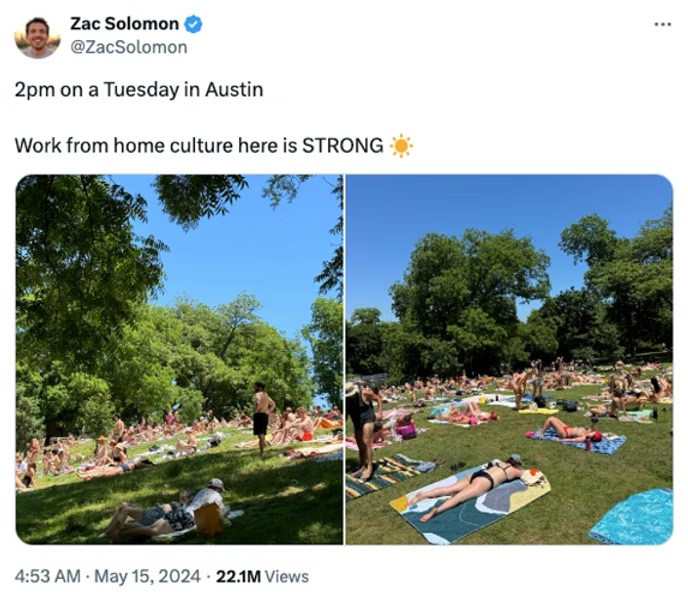688x600 pixels.
Task: Visit the @ZacSolomon handle link
Action: tap(129, 47)
